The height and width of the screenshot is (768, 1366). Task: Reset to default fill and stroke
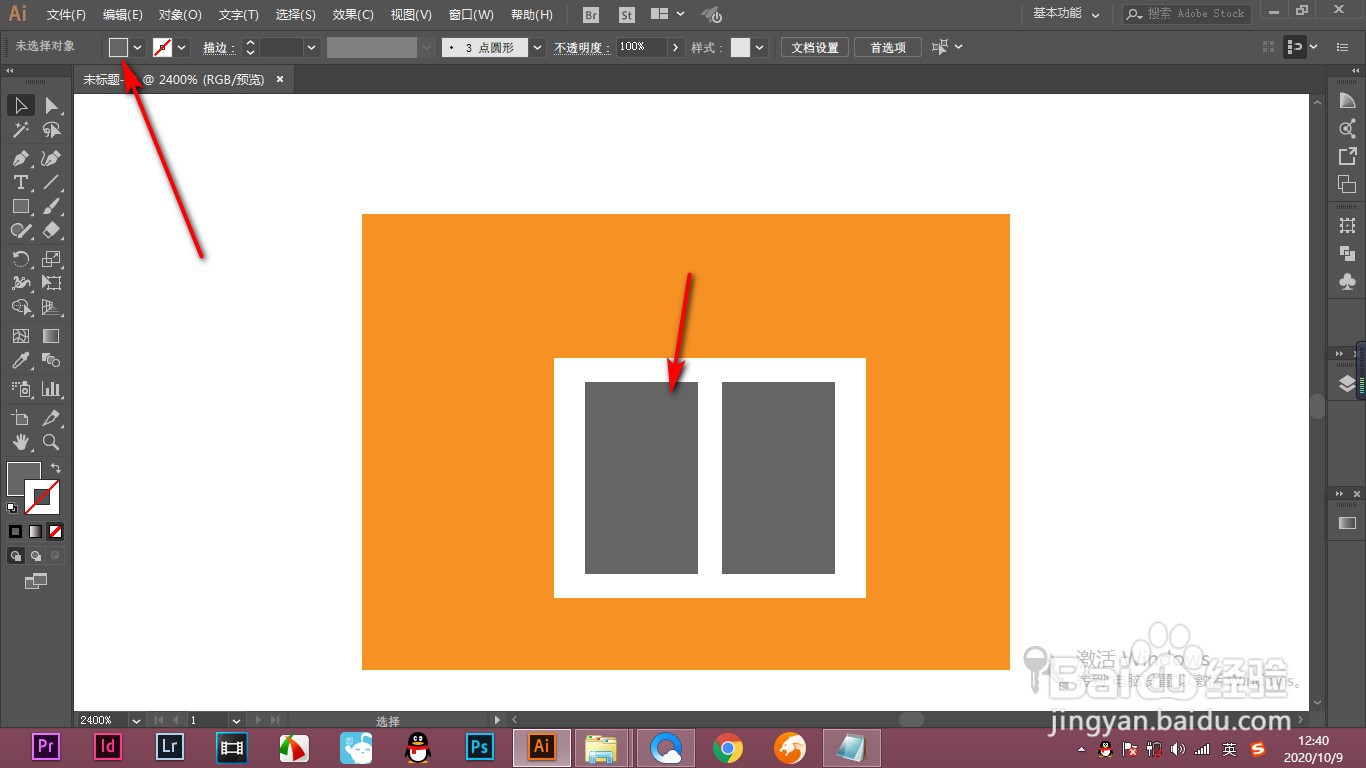12,508
